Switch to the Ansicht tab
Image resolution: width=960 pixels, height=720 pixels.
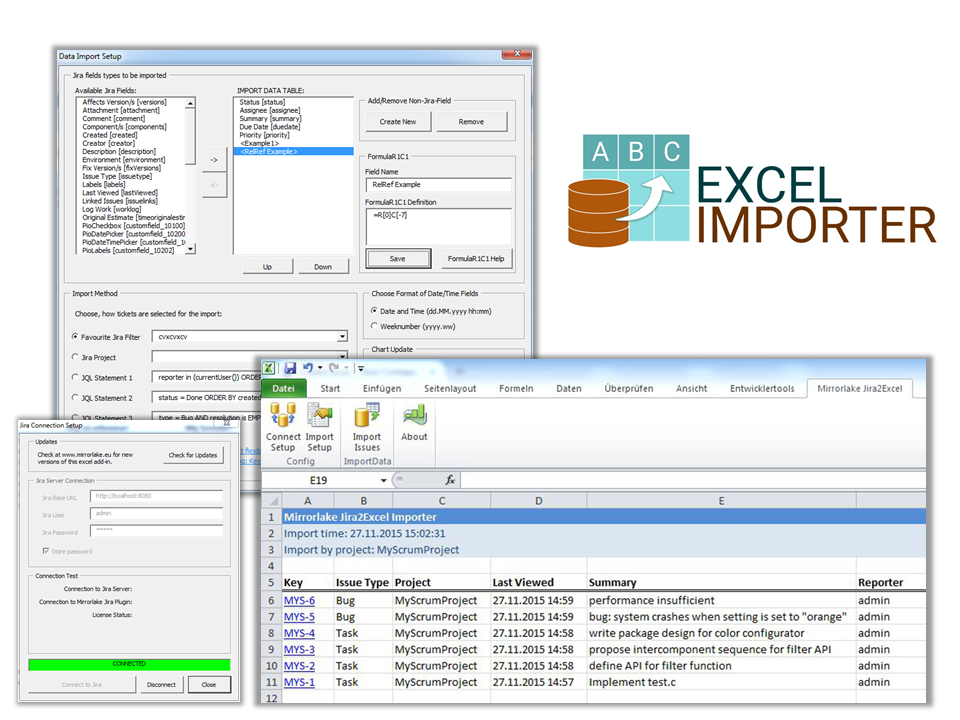click(x=692, y=388)
